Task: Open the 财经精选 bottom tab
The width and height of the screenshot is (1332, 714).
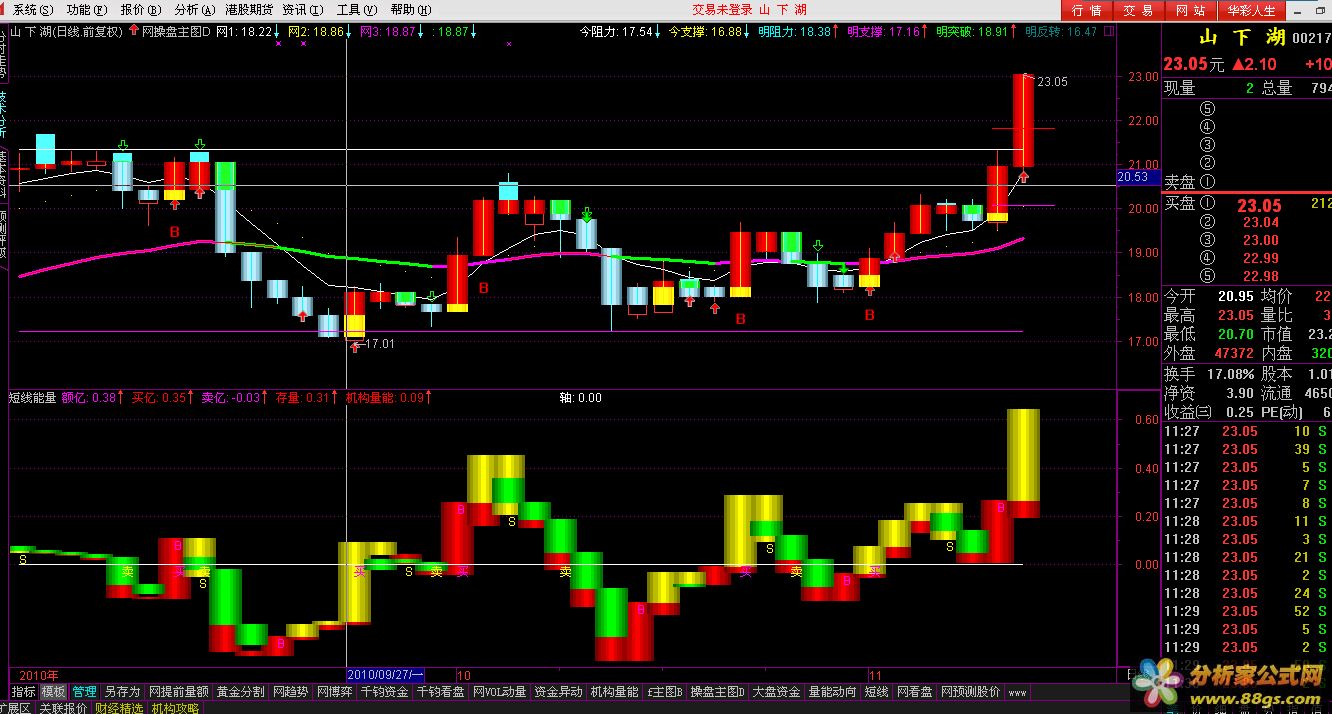Action: 119,708
